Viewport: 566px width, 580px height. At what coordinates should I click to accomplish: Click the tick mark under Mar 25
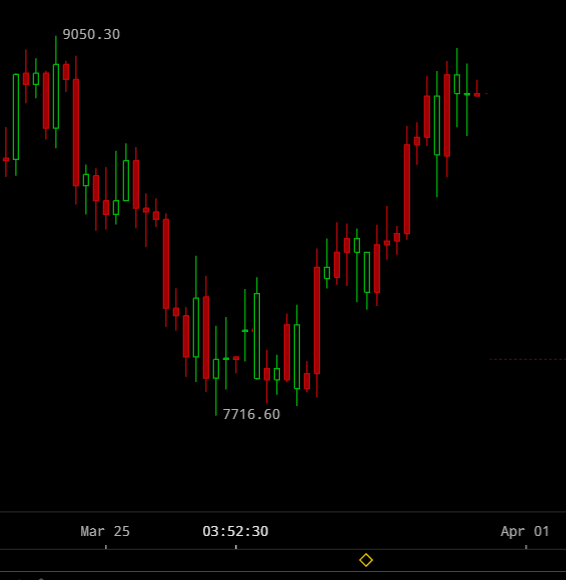pyautogui.click(x=106, y=547)
